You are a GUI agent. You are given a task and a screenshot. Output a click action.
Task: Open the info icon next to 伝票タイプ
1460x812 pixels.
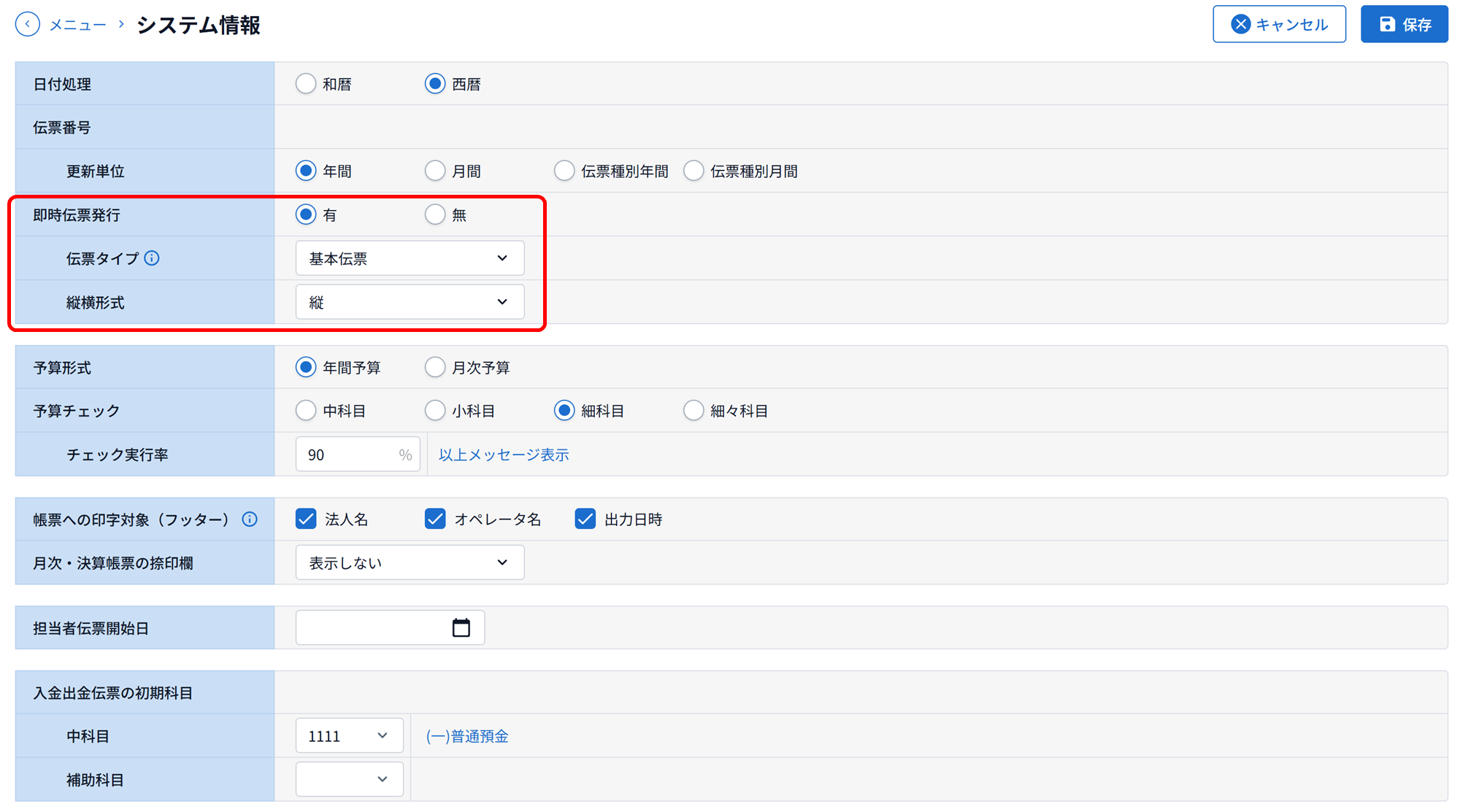coord(152,258)
